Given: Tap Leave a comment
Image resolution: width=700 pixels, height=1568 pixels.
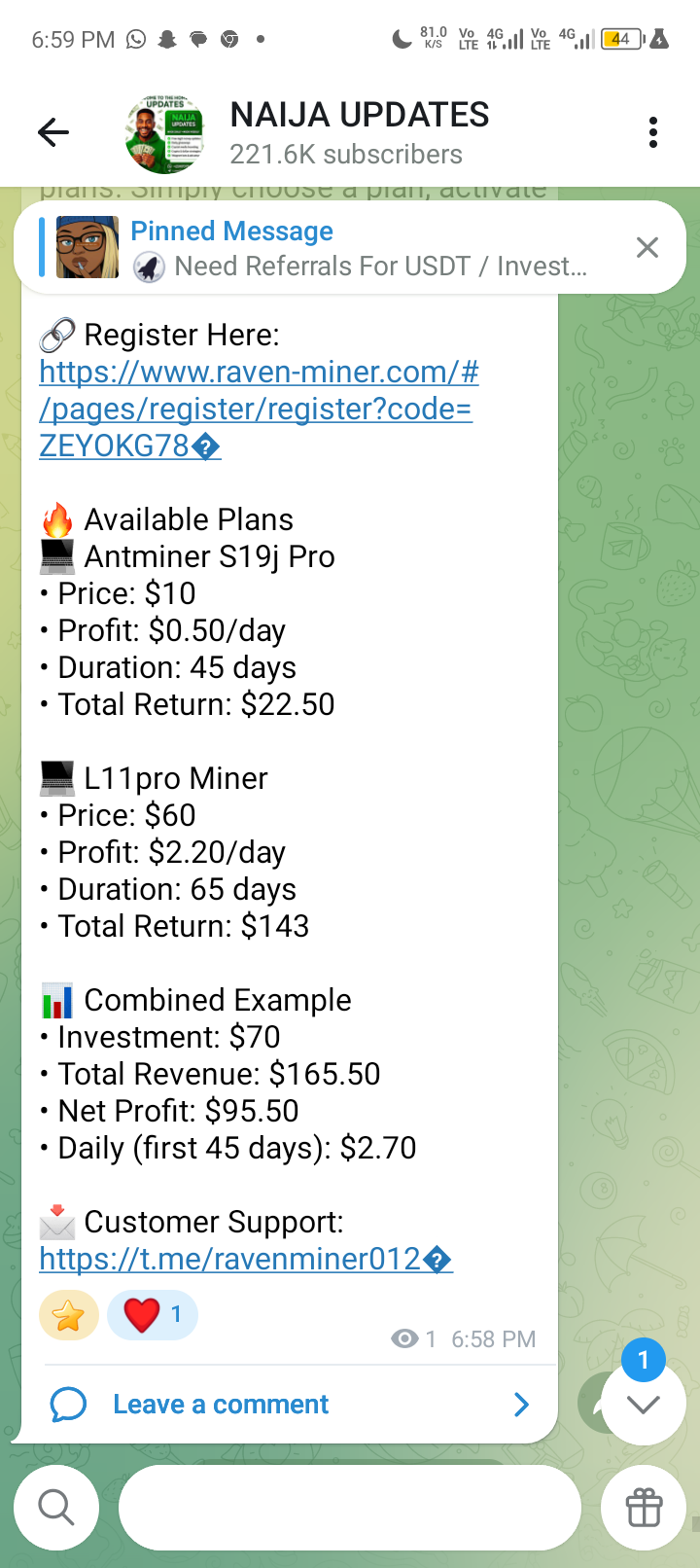Looking at the screenshot, I should [x=221, y=1405].
